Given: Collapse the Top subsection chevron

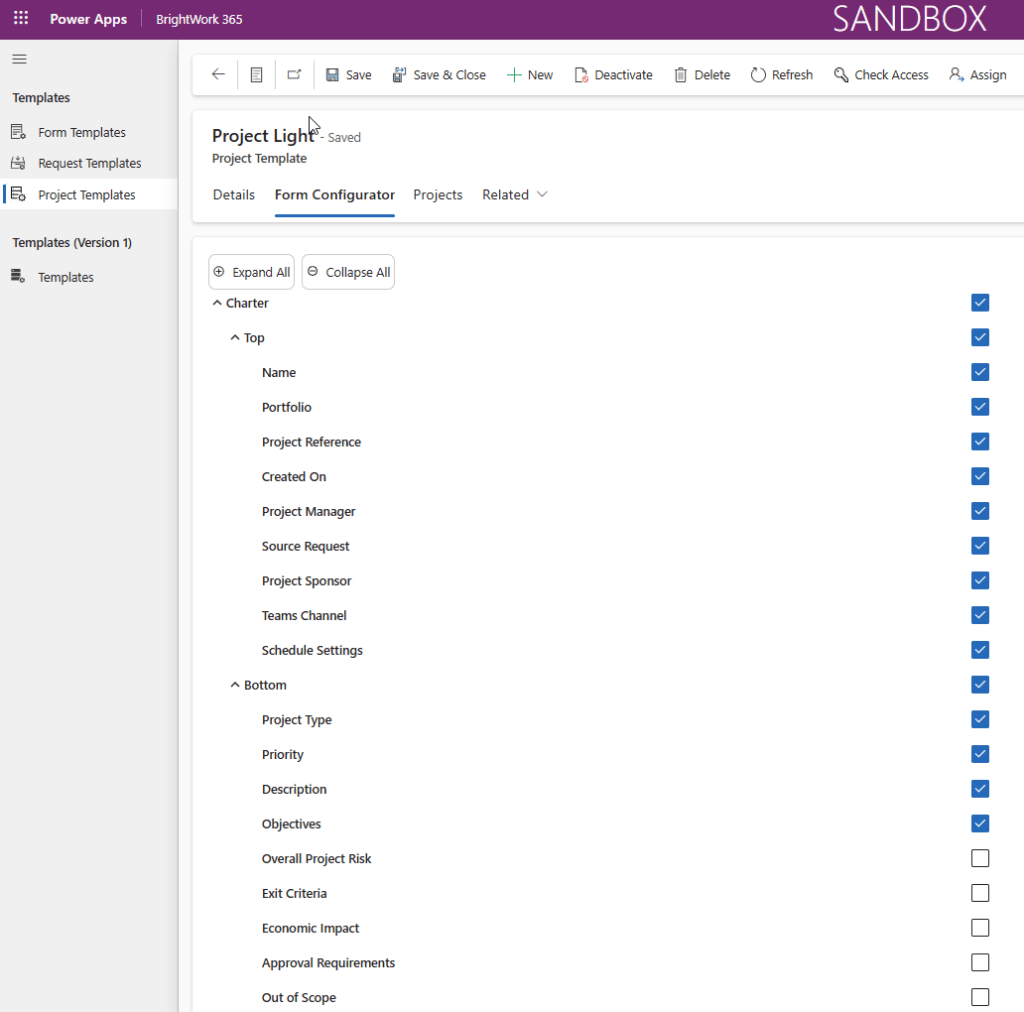Looking at the screenshot, I should coord(235,338).
